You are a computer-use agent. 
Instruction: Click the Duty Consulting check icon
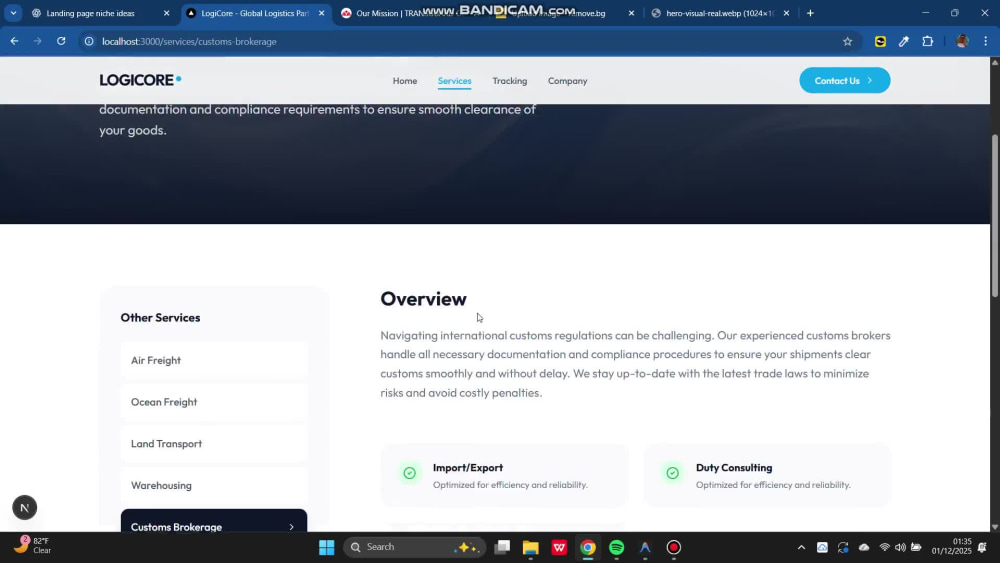pos(672,473)
